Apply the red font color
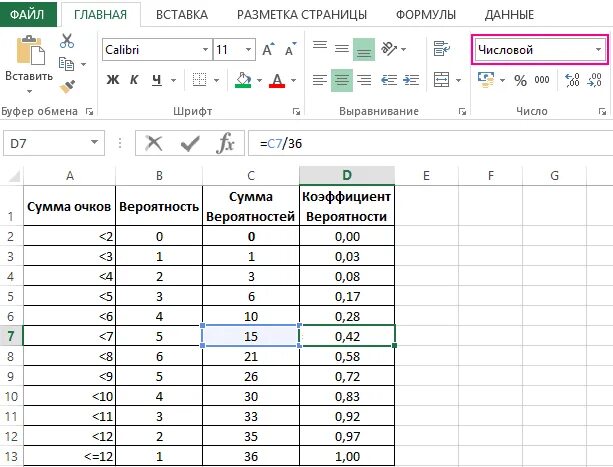Image resolution: width=613 pixels, height=467 pixels. click(x=277, y=80)
